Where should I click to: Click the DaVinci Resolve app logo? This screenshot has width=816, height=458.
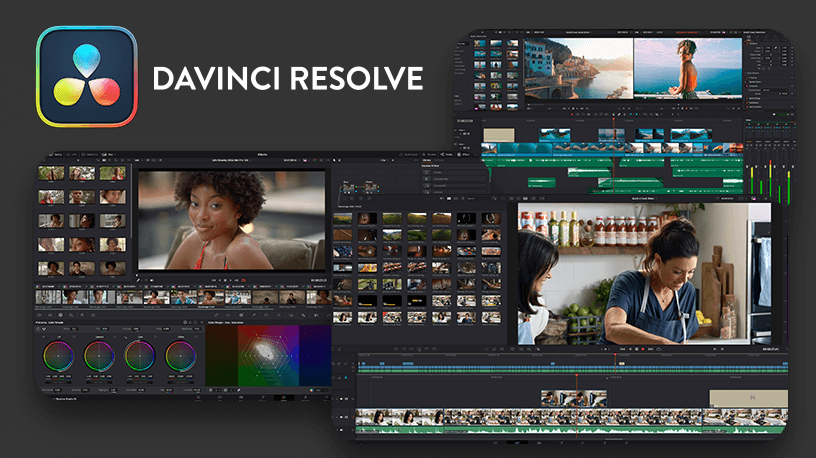87,77
